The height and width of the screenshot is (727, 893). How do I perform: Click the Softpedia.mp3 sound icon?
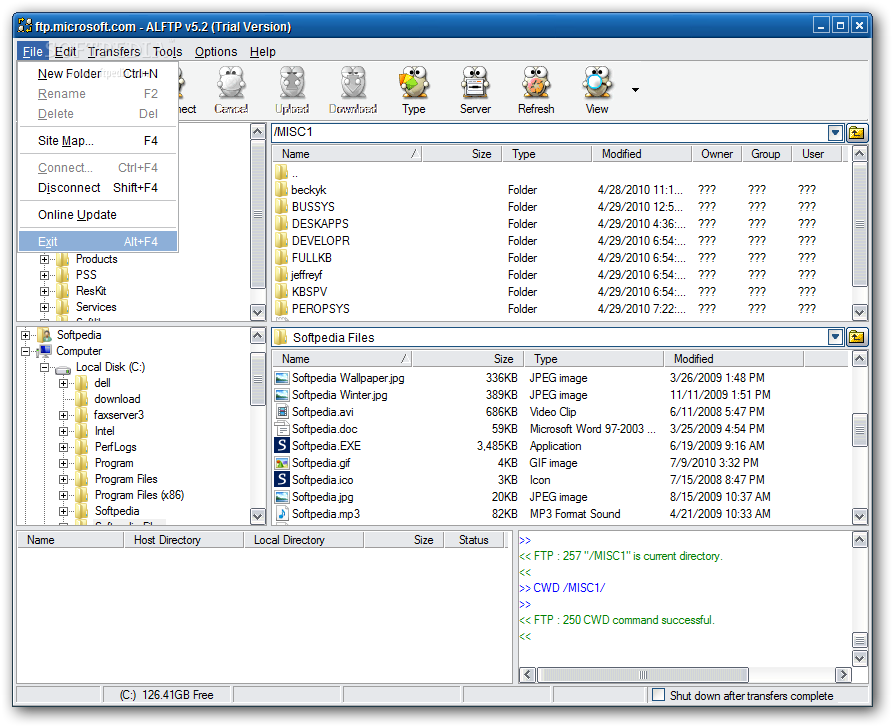tap(281, 514)
